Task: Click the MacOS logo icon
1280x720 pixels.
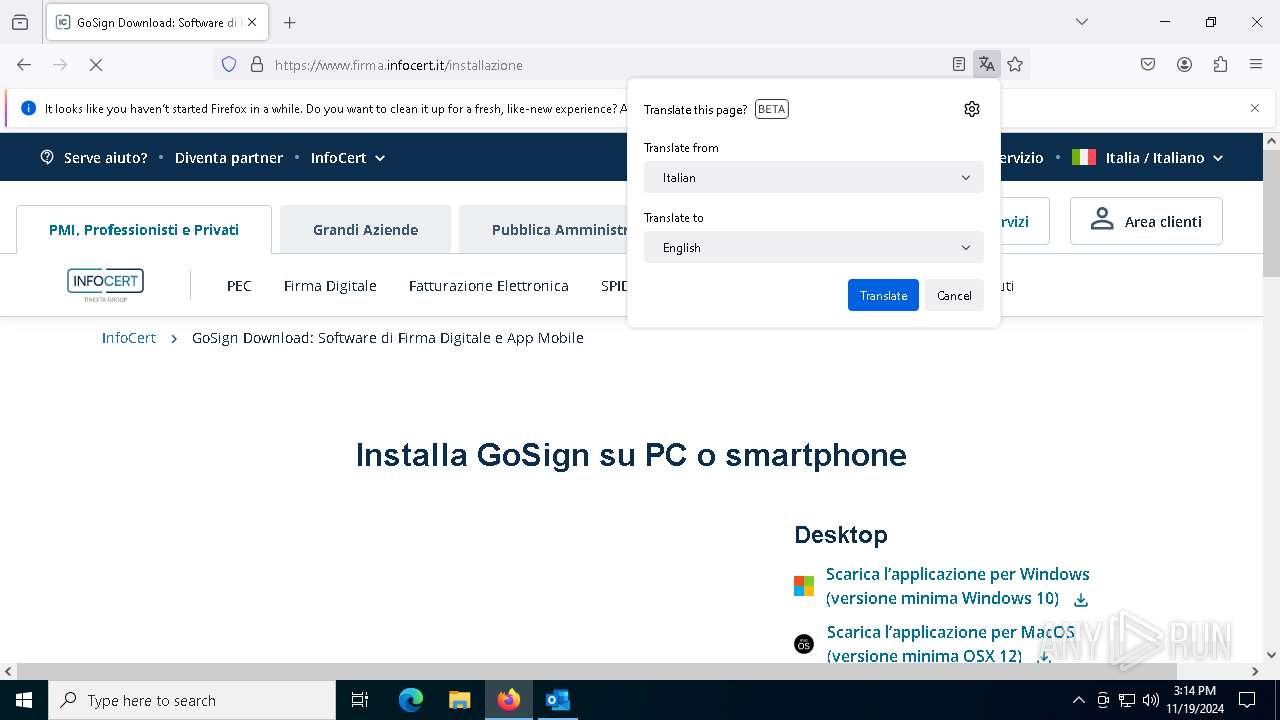Action: coord(804,644)
